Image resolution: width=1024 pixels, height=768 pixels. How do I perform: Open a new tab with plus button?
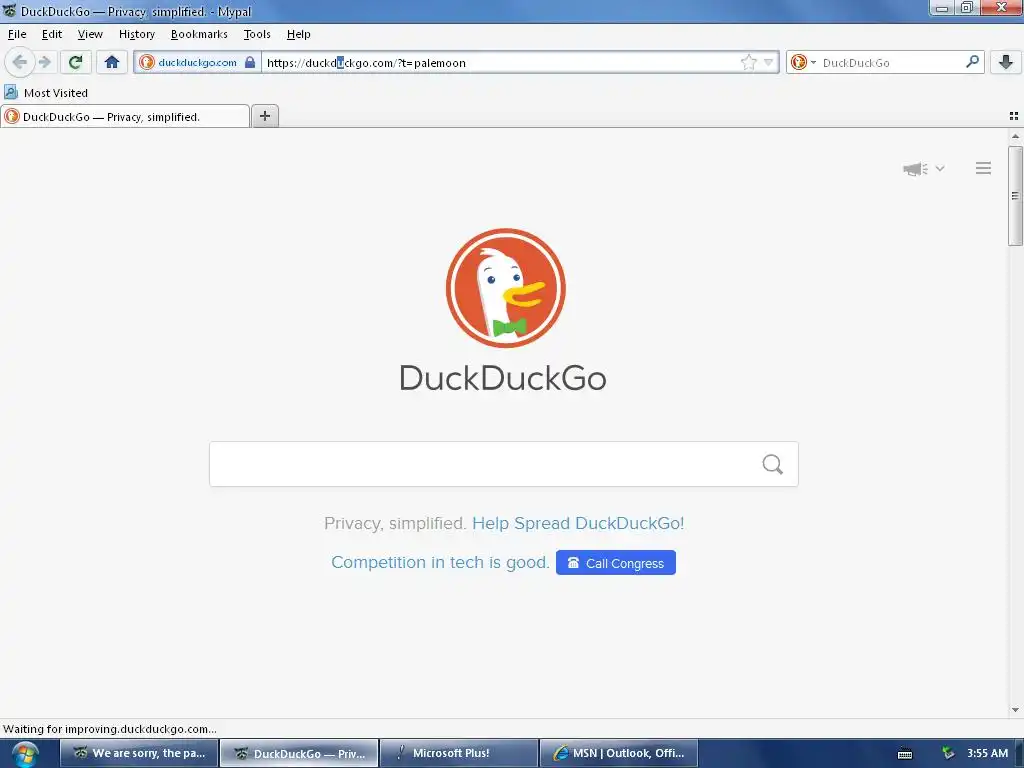pyautogui.click(x=265, y=116)
